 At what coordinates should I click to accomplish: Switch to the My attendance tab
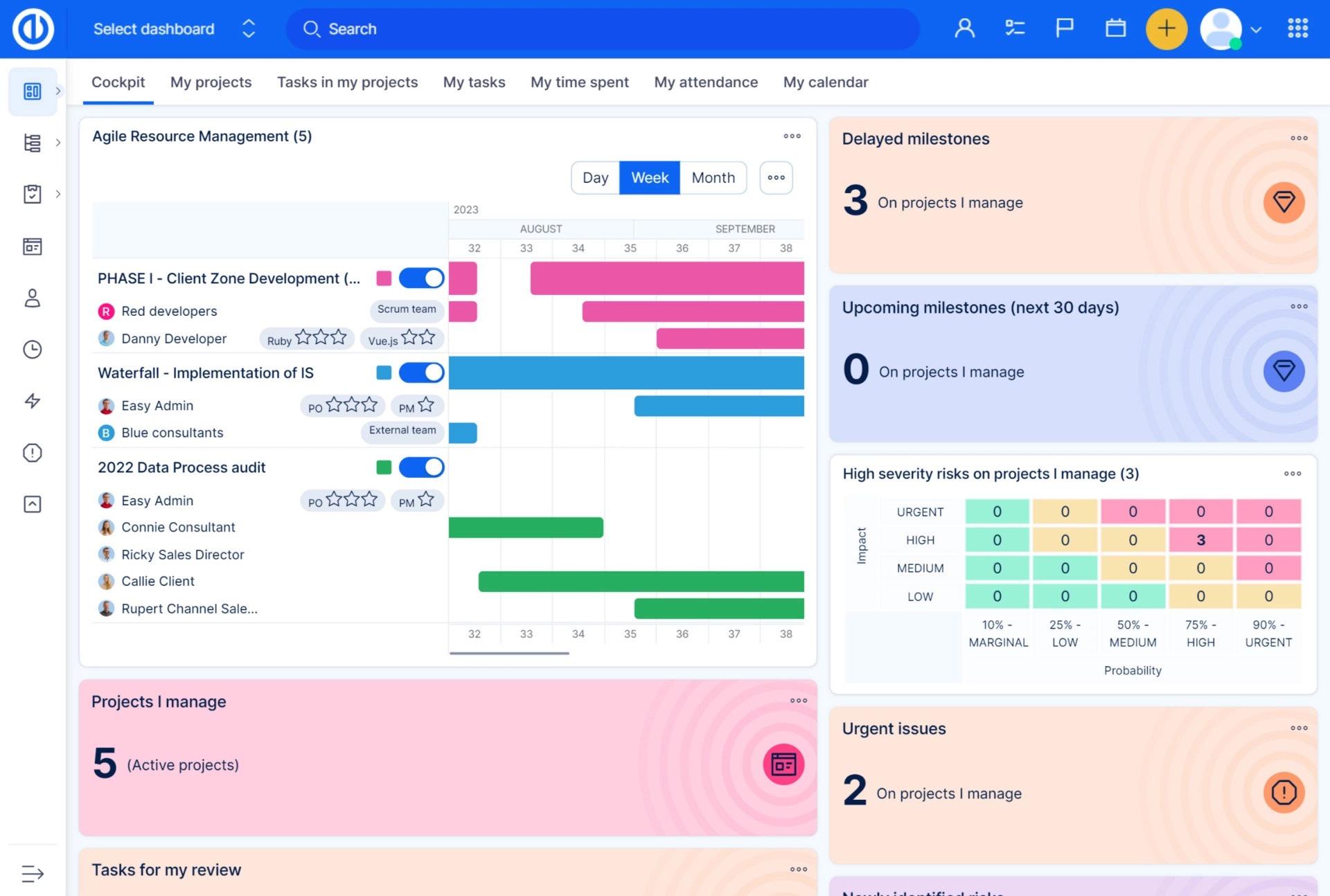(705, 82)
